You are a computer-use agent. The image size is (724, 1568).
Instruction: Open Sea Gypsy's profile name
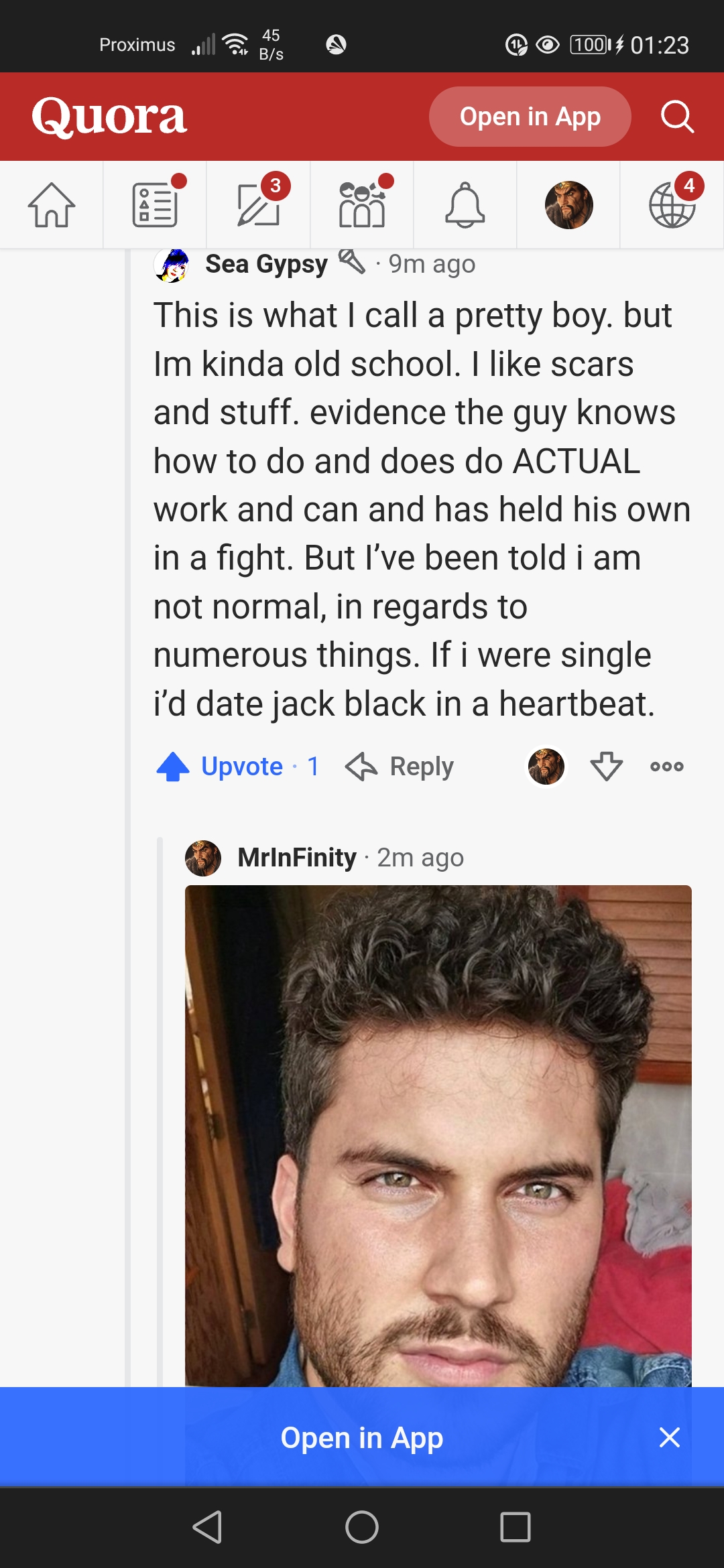(266, 264)
